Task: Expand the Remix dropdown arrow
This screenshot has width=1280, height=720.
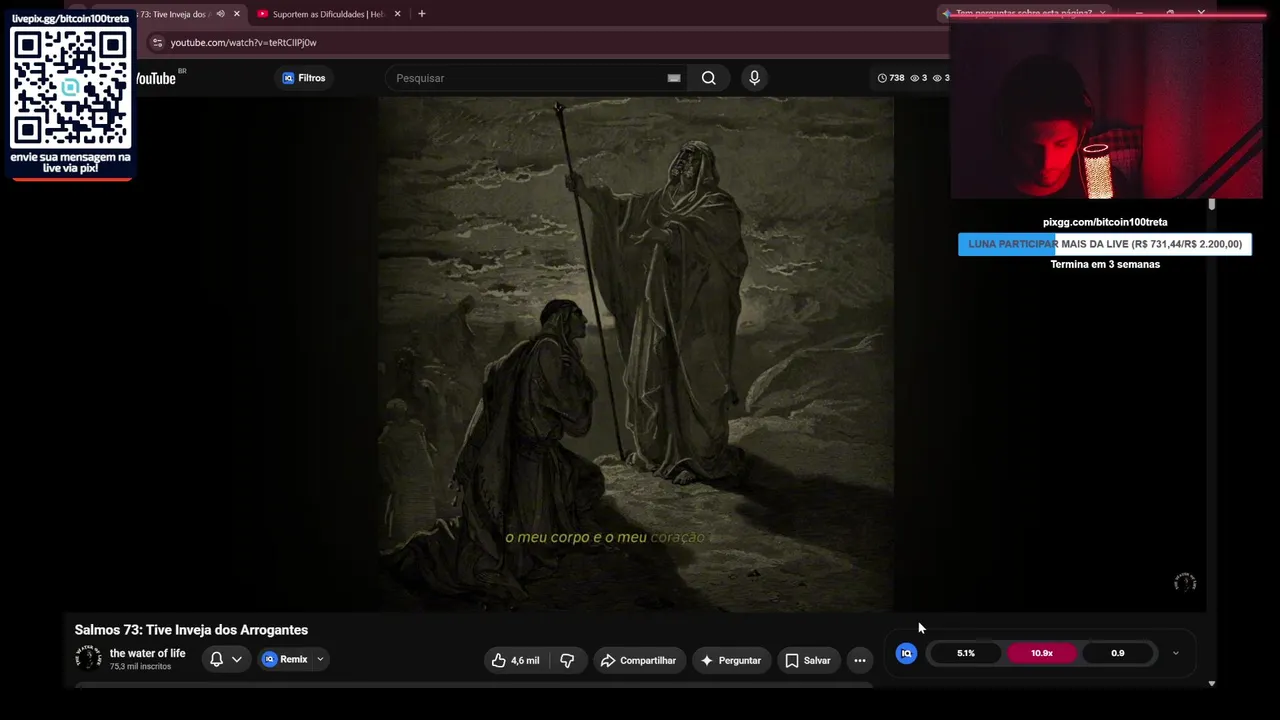Action: 320,659
